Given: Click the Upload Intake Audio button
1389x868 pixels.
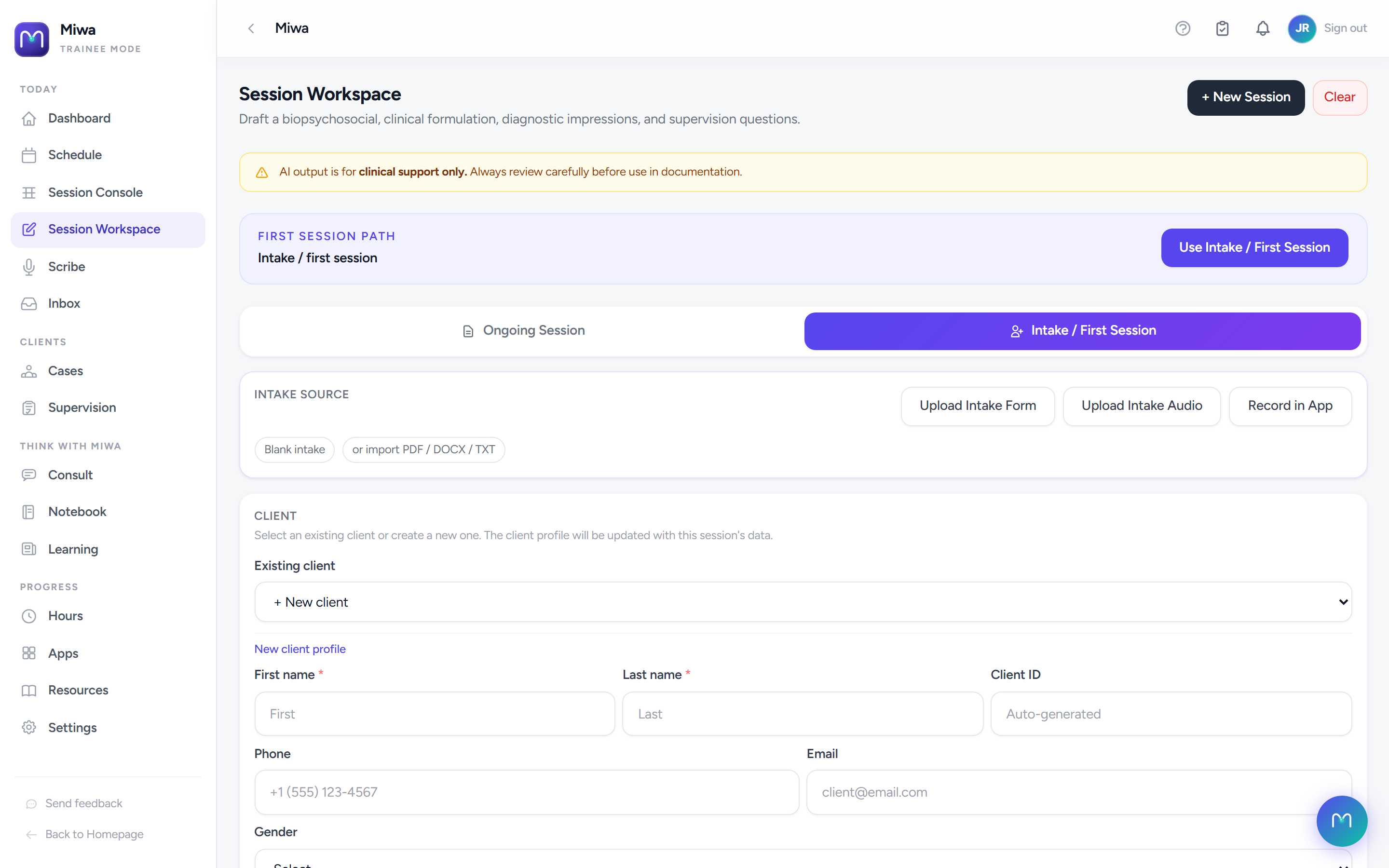Looking at the screenshot, I should click(1142, 406).
